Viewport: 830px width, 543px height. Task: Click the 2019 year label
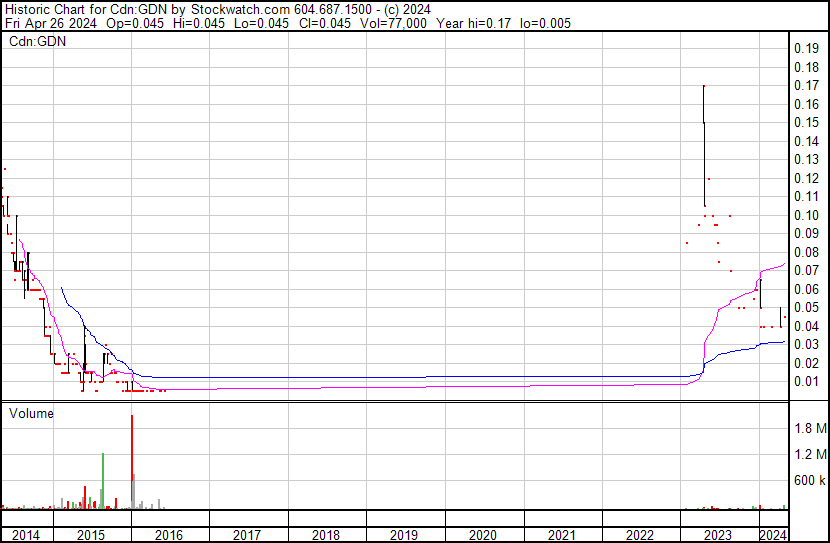pyautogui.click(x=403, y=535)
